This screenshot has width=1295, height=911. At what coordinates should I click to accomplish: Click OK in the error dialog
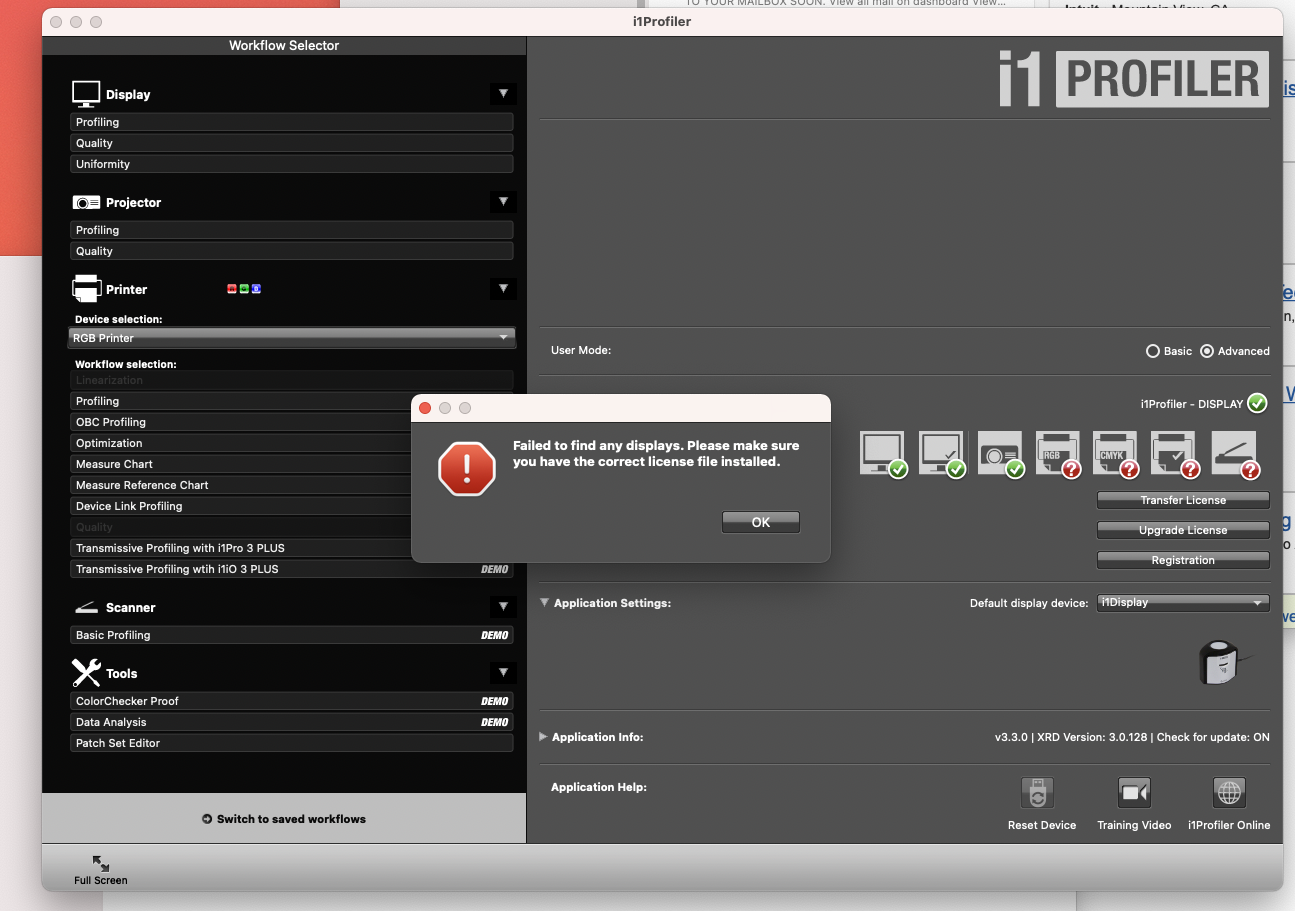(761, 522)
